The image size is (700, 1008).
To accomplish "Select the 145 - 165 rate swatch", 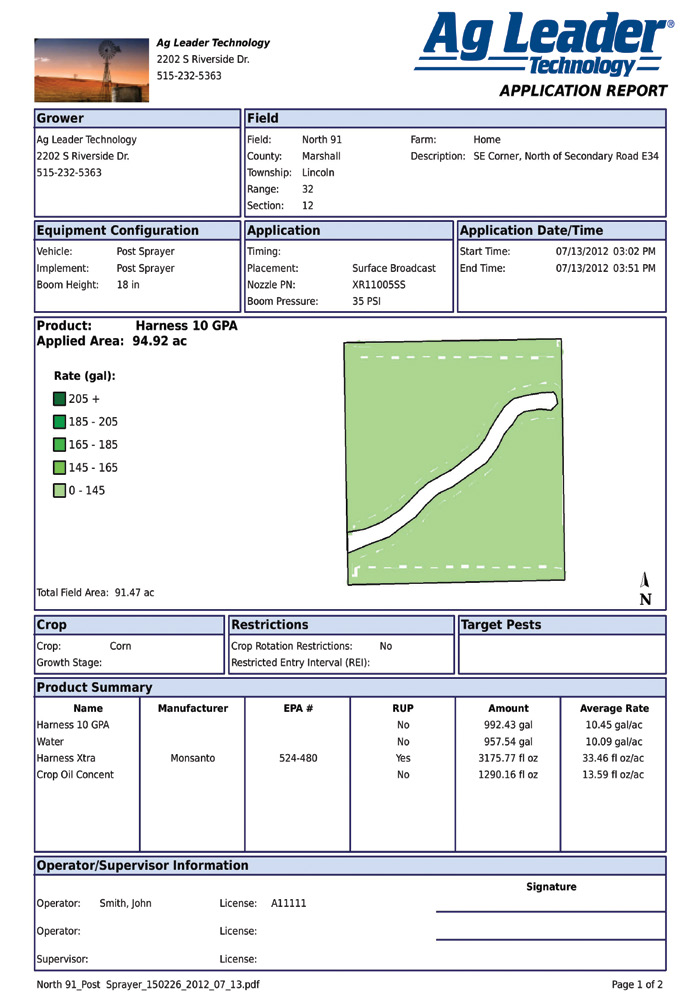I will (x=59, y=468).
